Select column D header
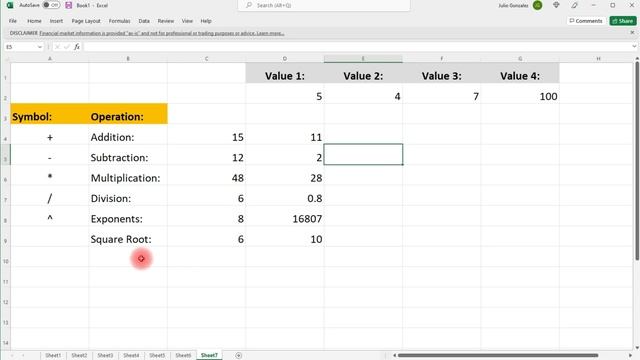This screenshot has width=640, height=360. [285, 59]
